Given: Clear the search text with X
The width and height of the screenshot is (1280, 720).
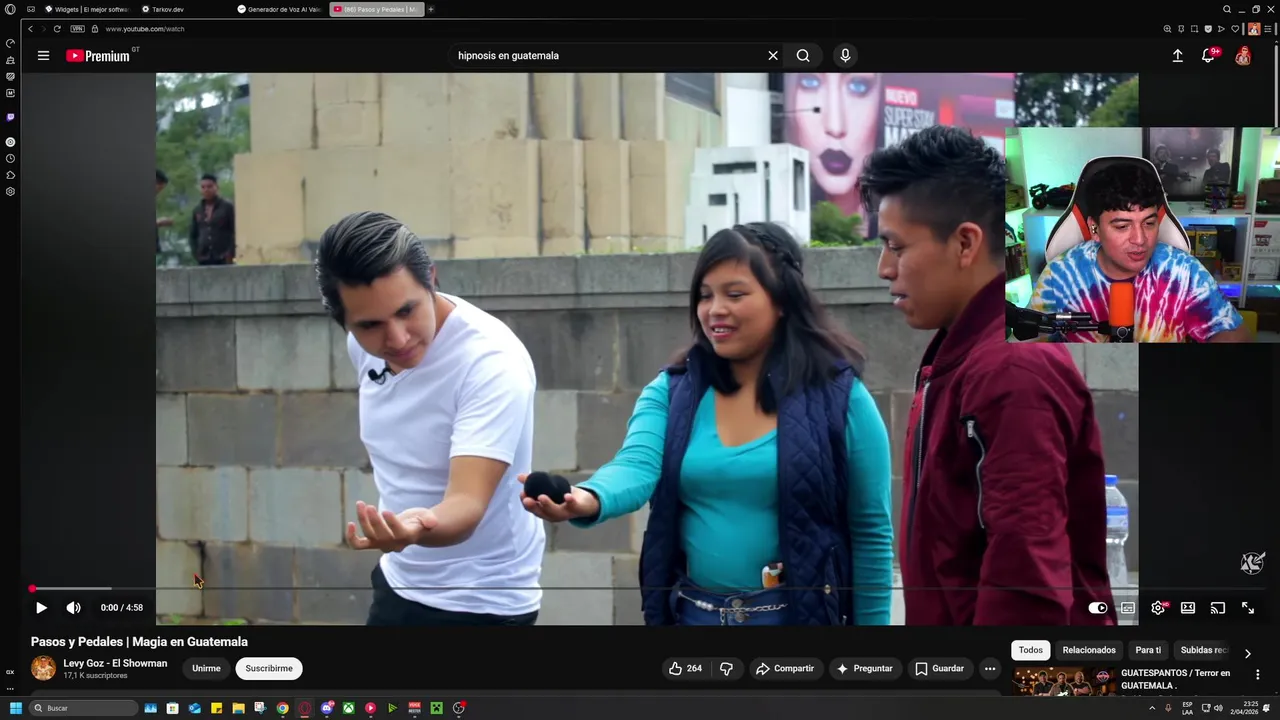Looking at the screenshot, I should click(773, 56).
